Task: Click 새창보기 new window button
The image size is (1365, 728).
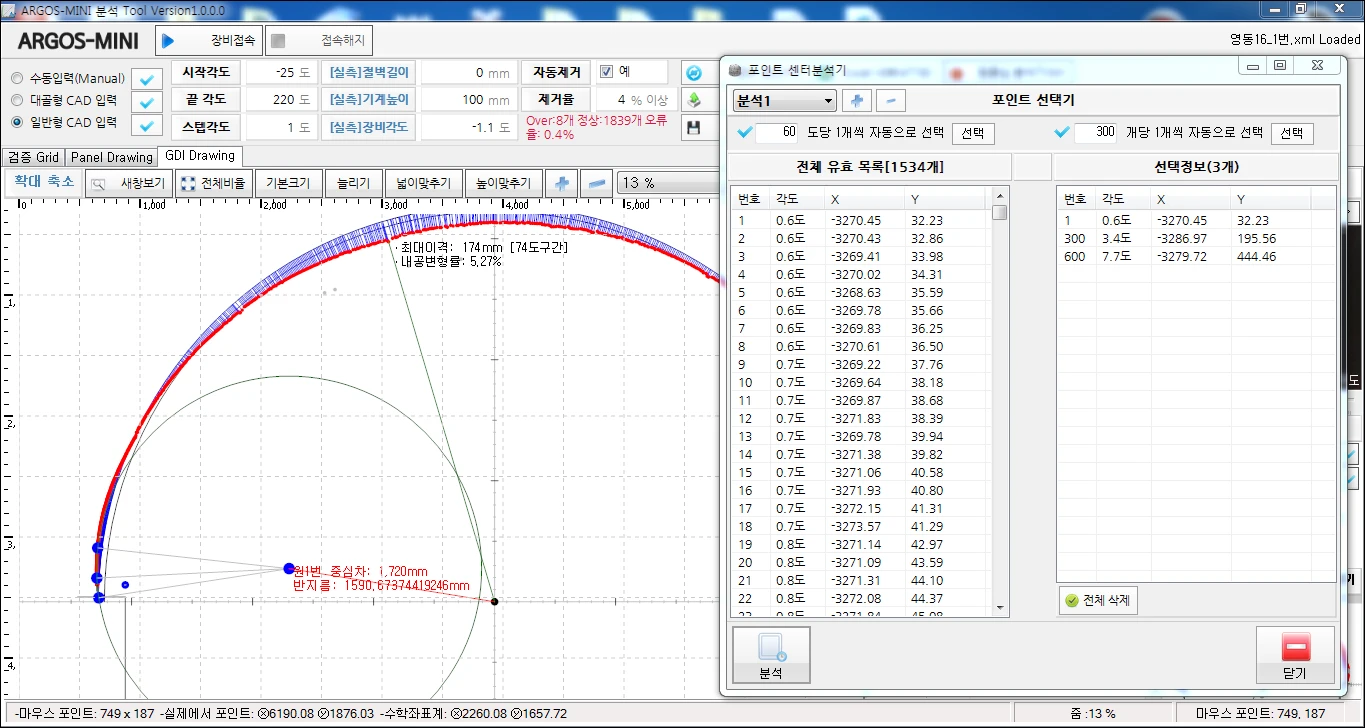Action: (130, 183)
